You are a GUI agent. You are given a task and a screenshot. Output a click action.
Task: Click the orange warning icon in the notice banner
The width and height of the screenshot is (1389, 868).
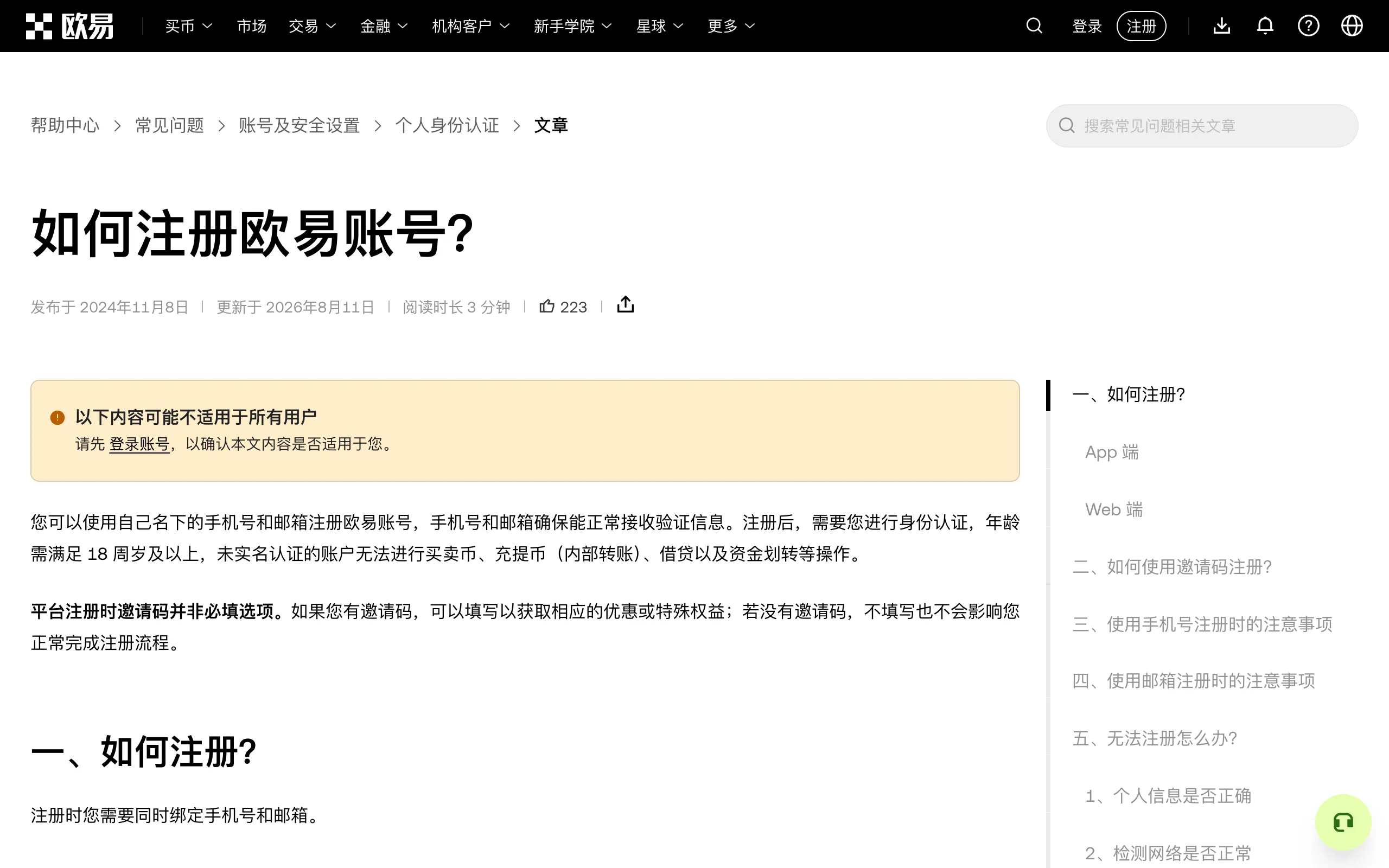[x=58, y=417]
